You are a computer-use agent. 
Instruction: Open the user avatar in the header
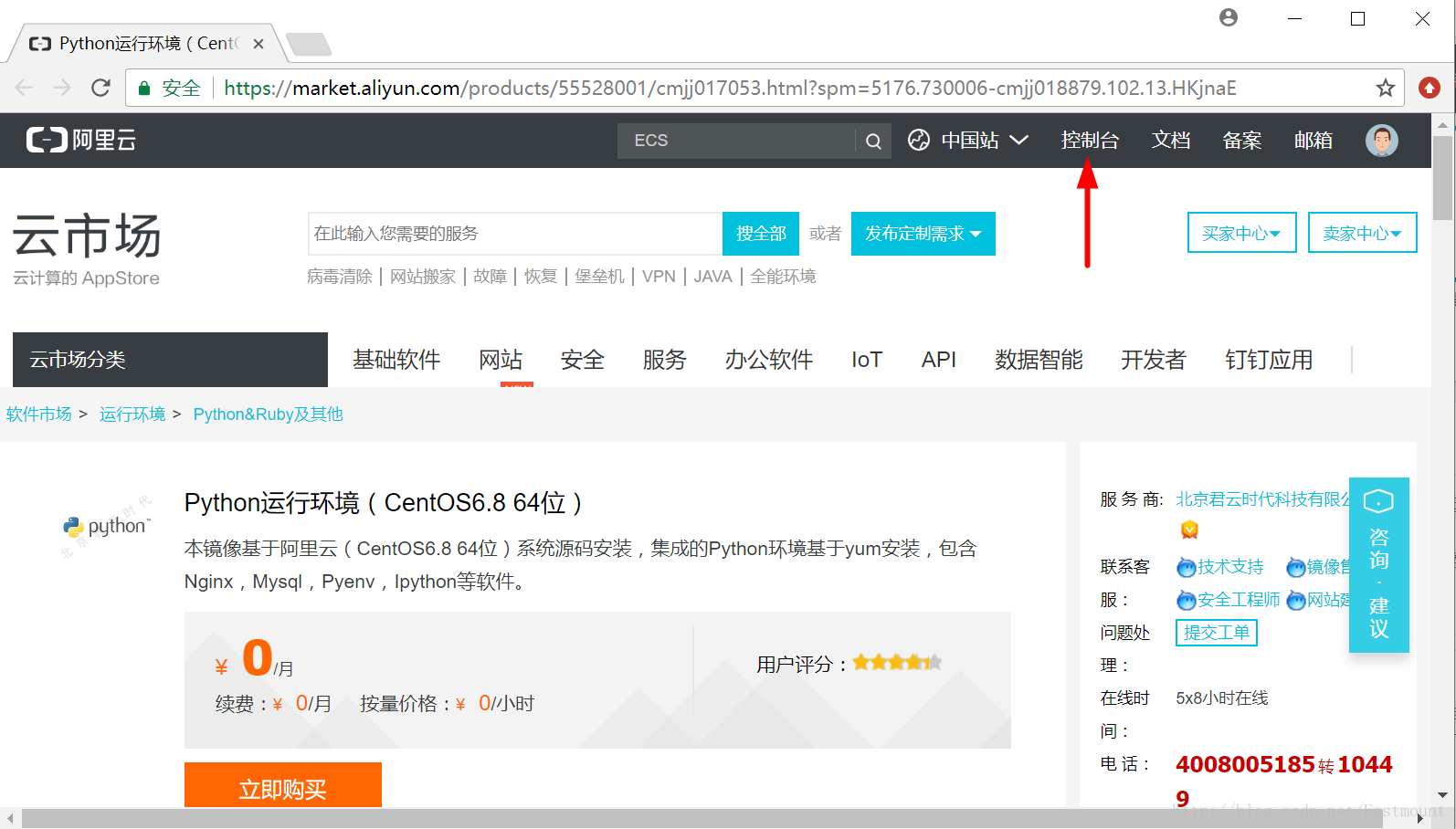1381,140
